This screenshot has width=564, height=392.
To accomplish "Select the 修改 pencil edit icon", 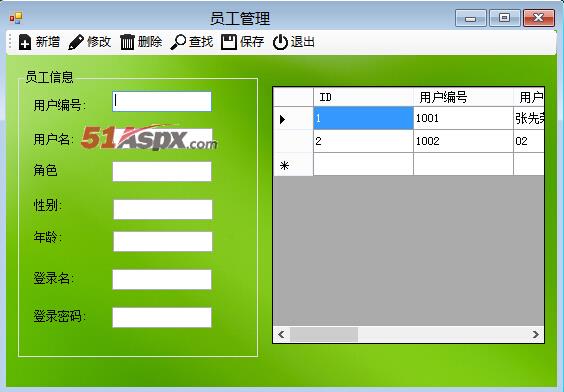I will (76, 42).
